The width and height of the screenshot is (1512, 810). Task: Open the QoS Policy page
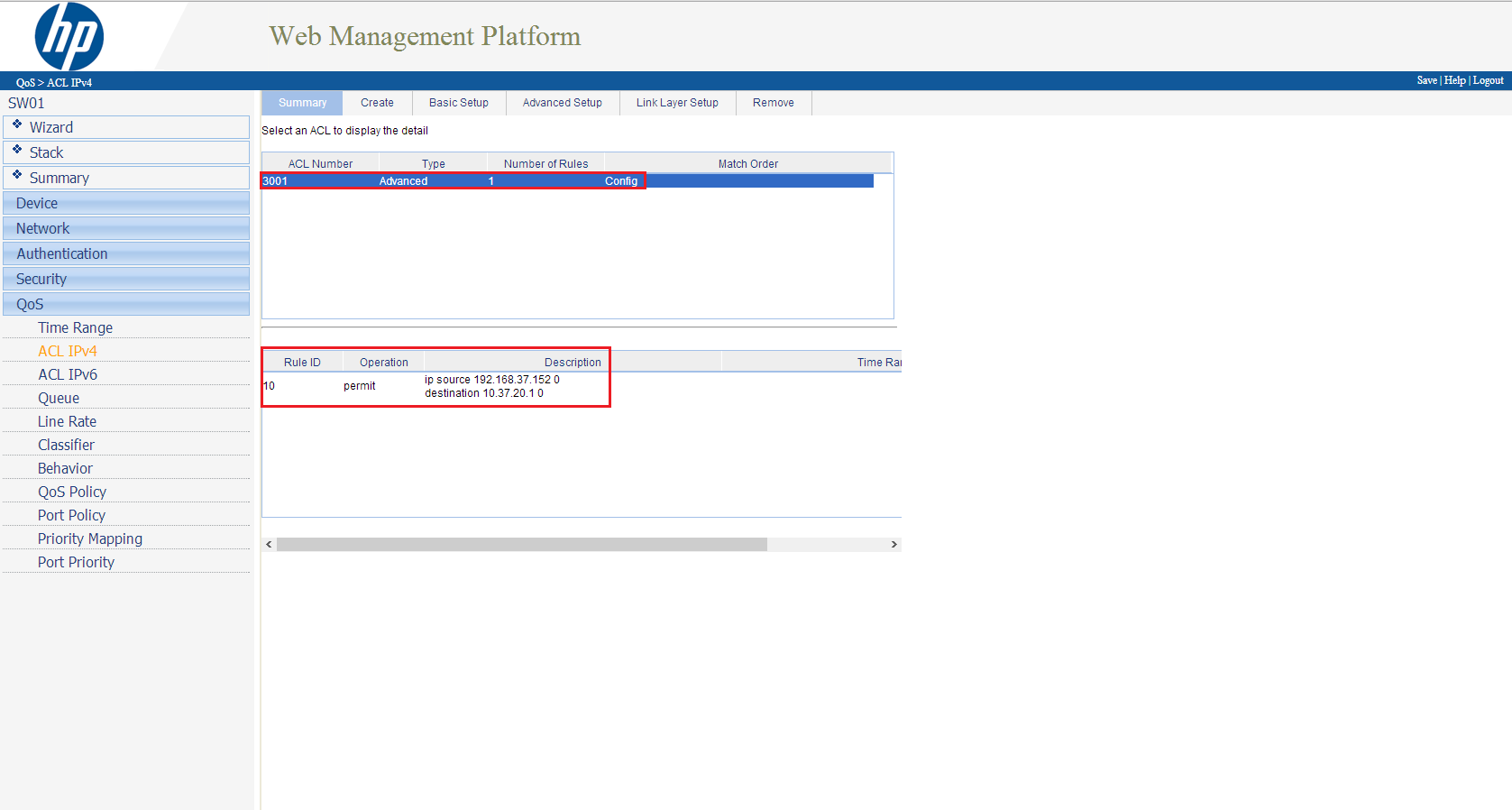[72, 492]
